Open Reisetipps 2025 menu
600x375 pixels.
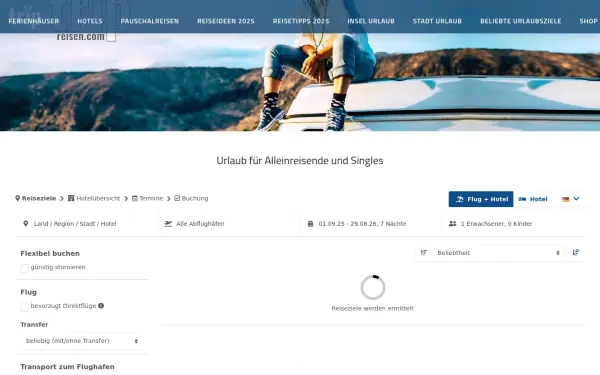tap(301, 21)
